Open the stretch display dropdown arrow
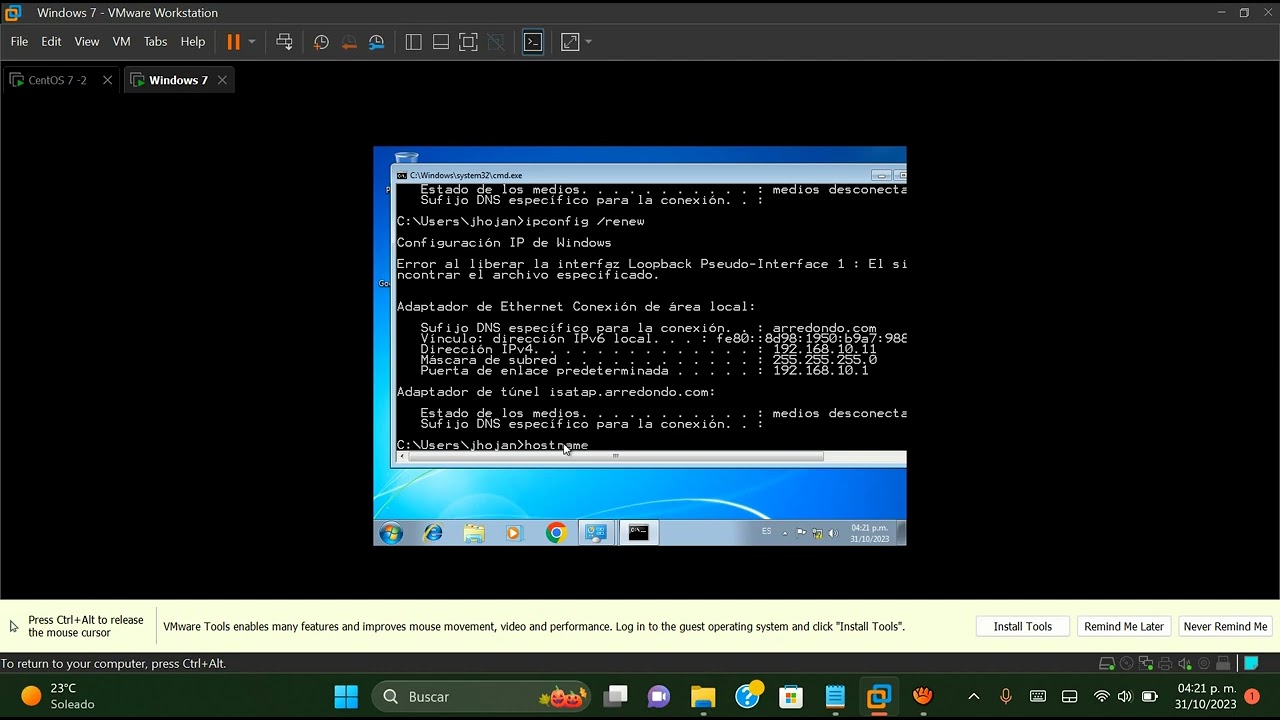This screenshot has width=1280, height=720. 588,42
